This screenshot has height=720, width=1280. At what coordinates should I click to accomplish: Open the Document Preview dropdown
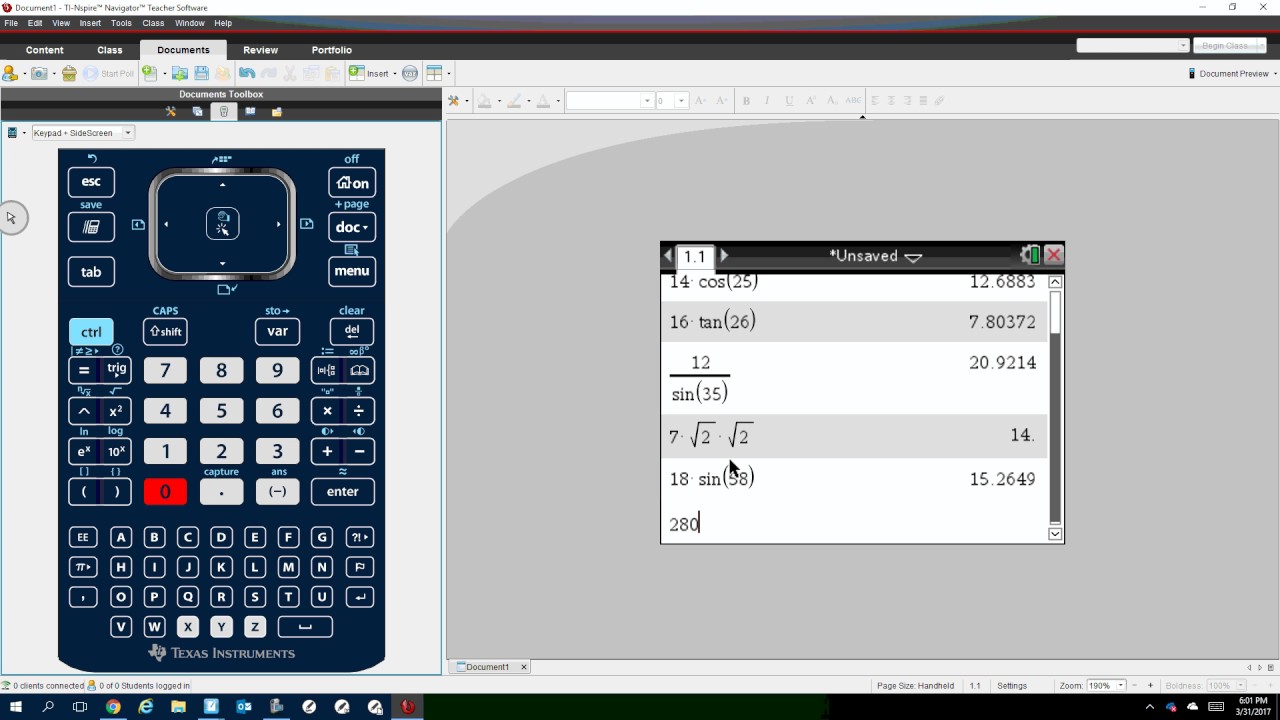1233,74
